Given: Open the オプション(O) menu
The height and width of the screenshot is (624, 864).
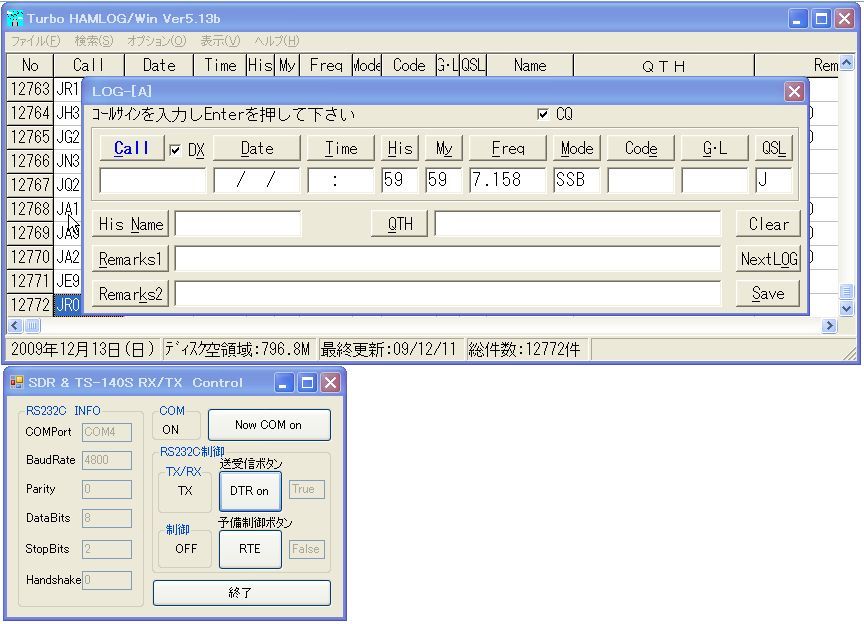Looking at the screenshot, I should pyautogui.click(x=156, y=41).
